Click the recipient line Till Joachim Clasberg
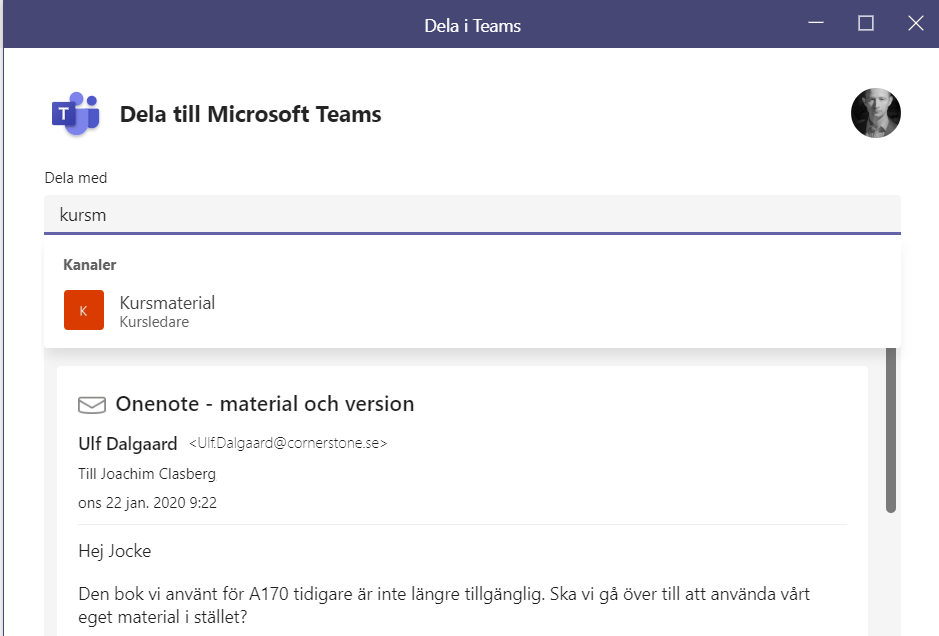 point(147,473)
